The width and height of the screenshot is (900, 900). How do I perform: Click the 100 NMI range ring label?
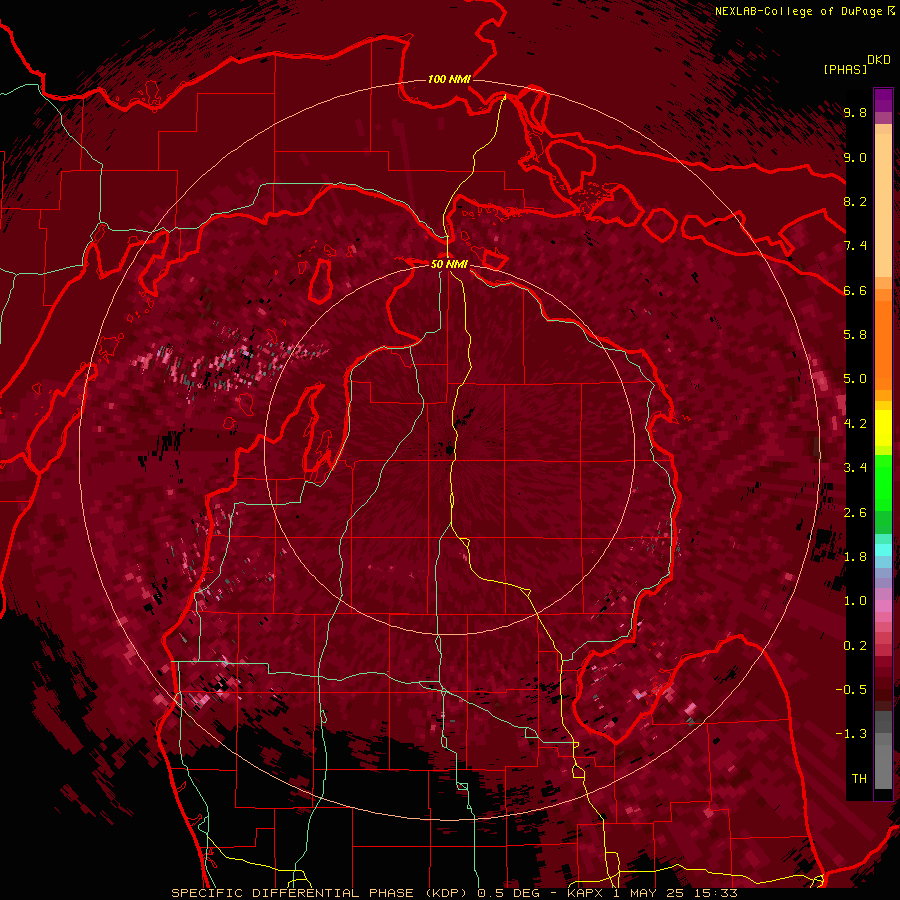click(x=449, y=79)
